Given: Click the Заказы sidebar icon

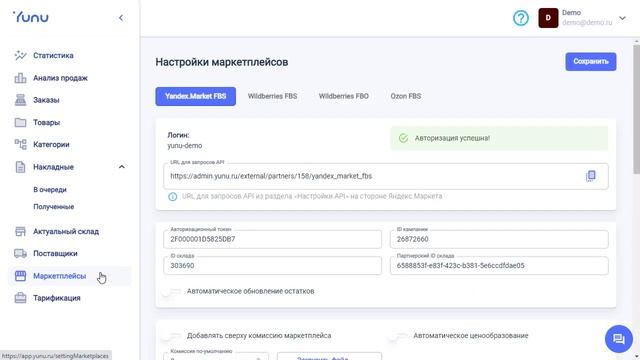Looking at the screenshot, I should point(20,100).
